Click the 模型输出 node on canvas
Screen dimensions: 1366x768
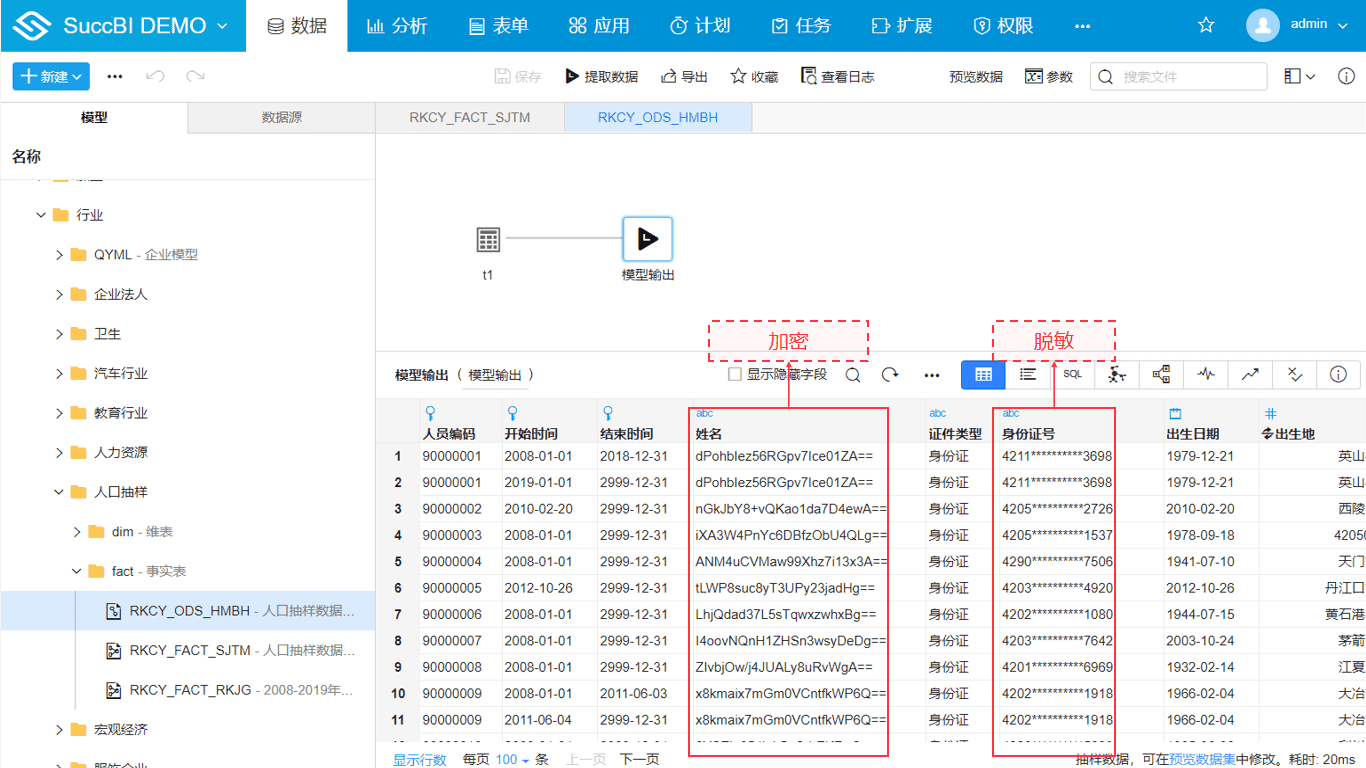tap(647, 240)
